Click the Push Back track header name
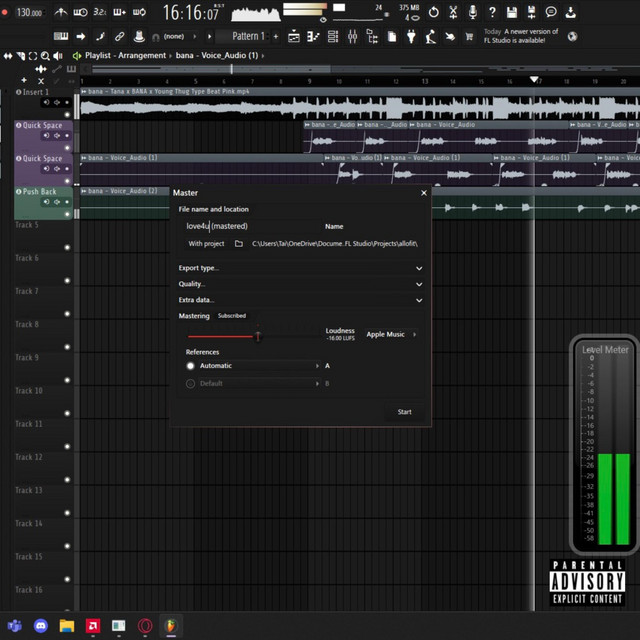 tap(39, 191)
